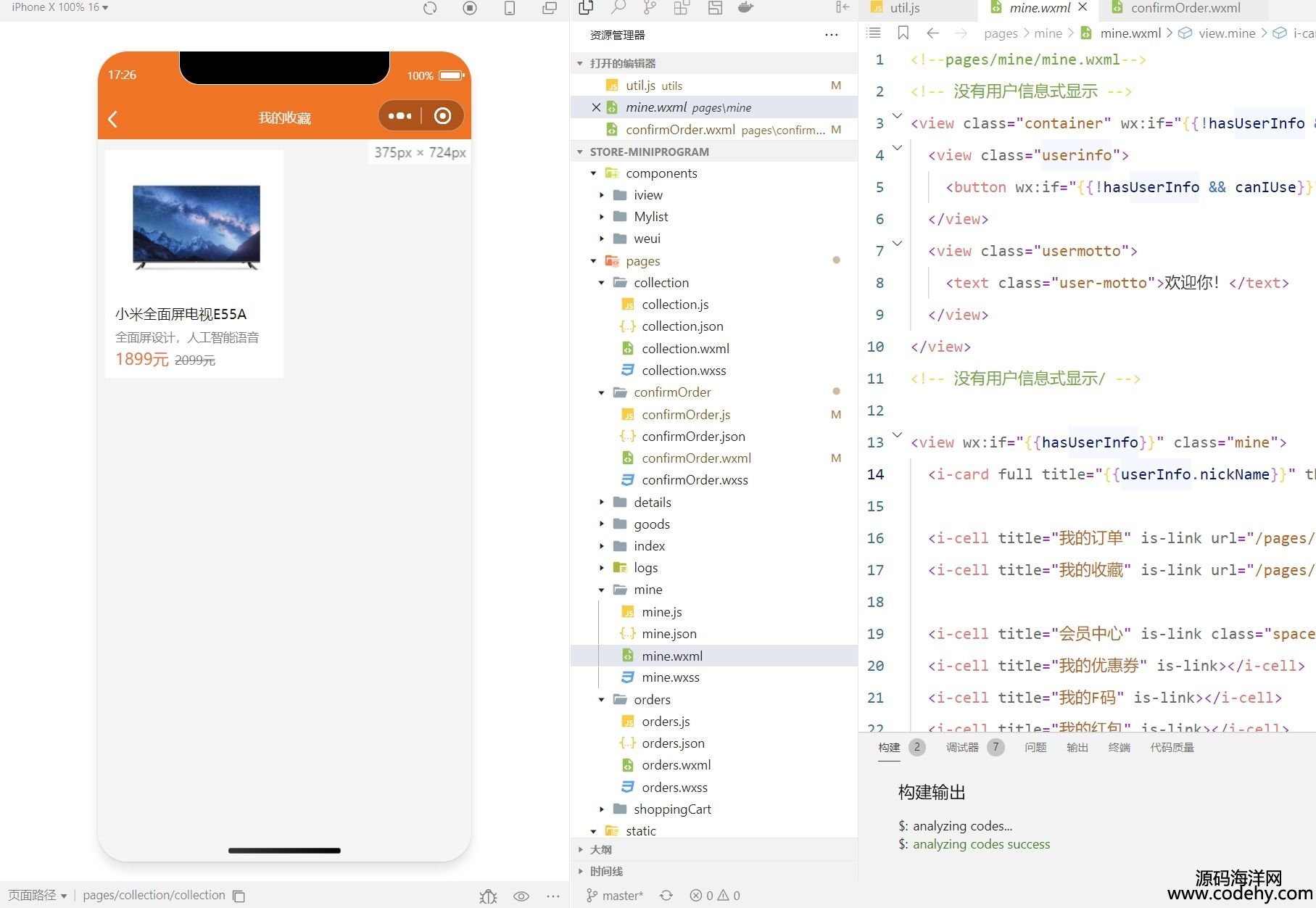1316x908 pixels.
Task: Tap the mini program circular close capsule button
Action: (x=442, y=115)
